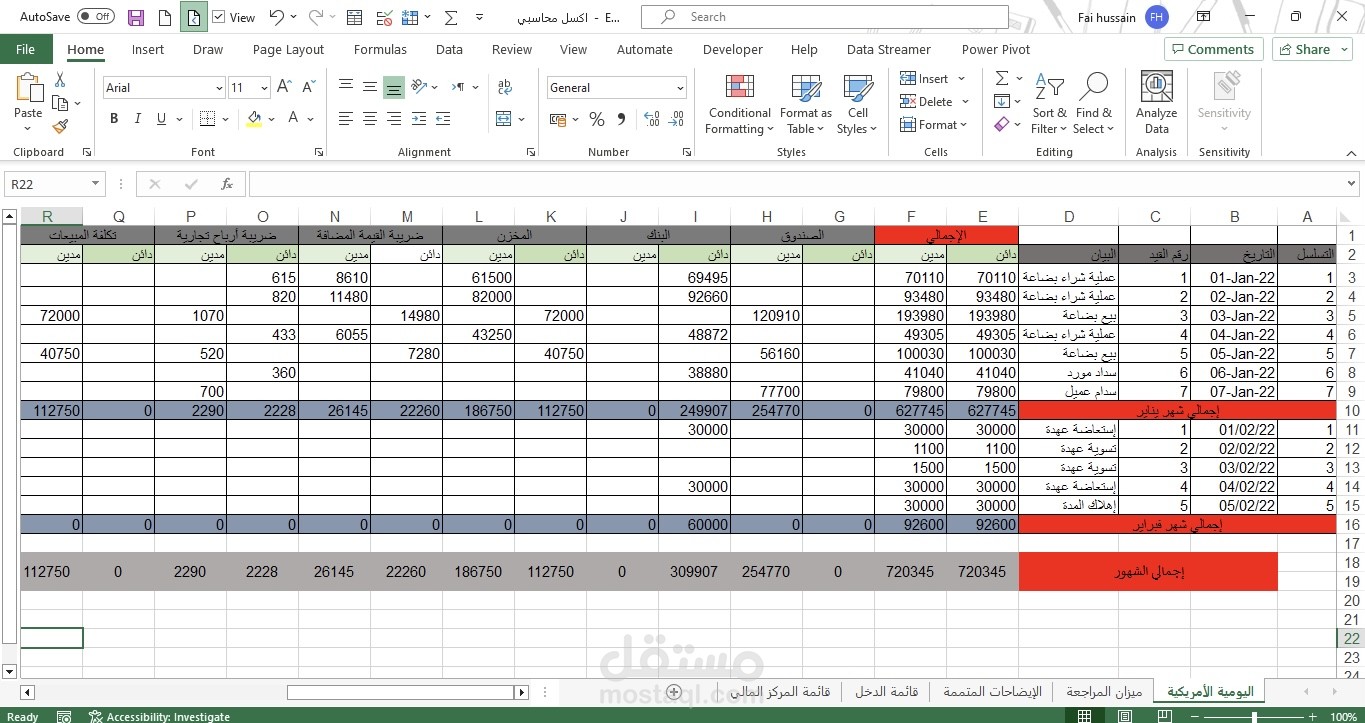Click Cell Styles

[858, 104]
